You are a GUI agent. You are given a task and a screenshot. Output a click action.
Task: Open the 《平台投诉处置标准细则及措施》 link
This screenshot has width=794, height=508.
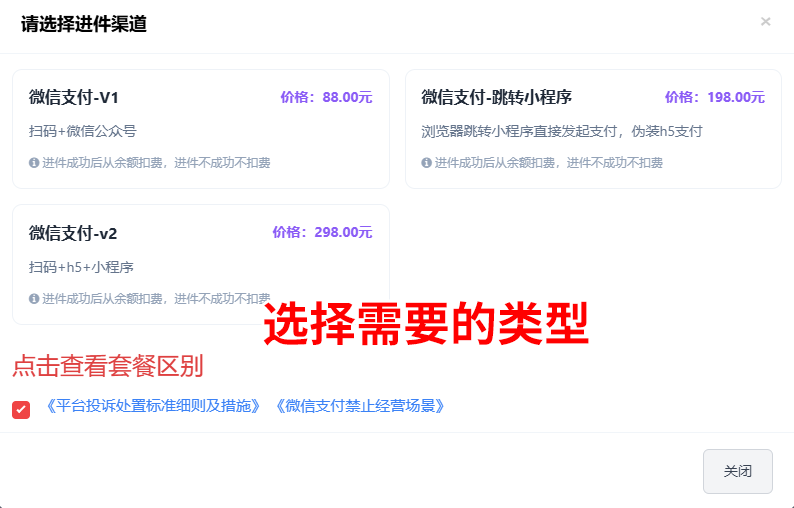point(152,406)
